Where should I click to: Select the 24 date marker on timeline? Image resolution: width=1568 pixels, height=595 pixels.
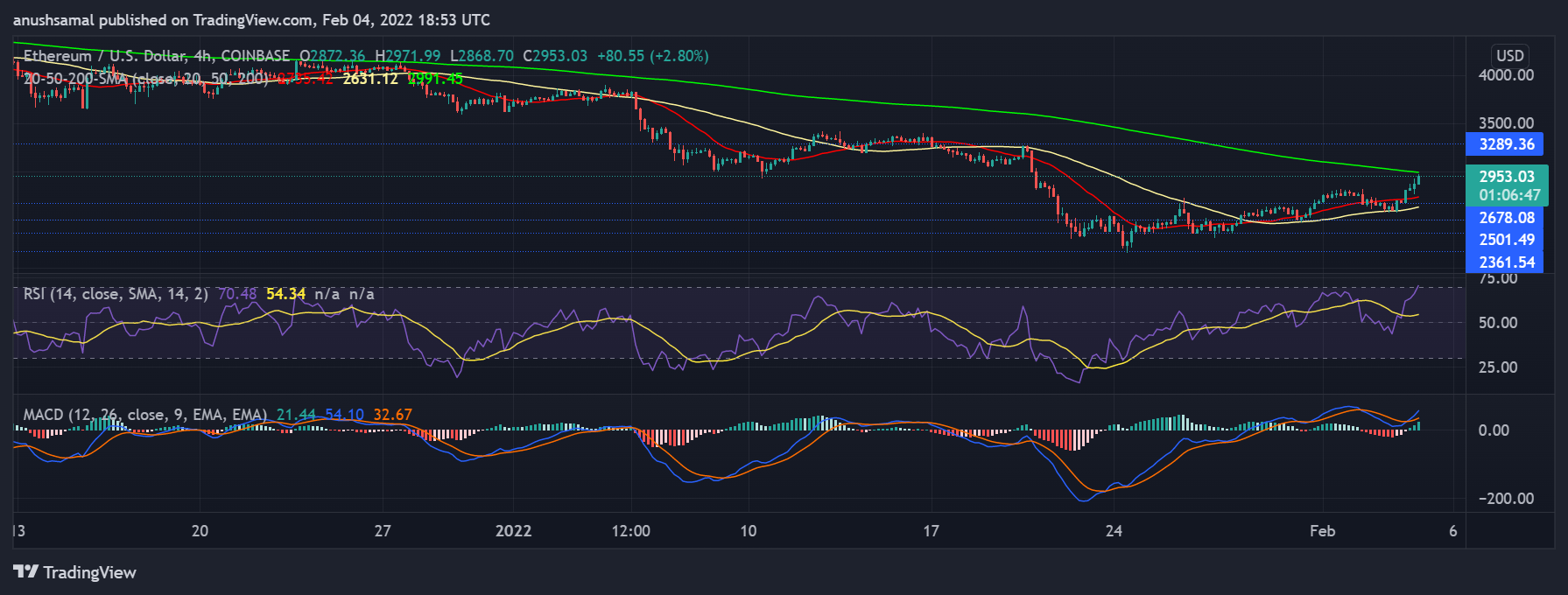pos(1114,531)
